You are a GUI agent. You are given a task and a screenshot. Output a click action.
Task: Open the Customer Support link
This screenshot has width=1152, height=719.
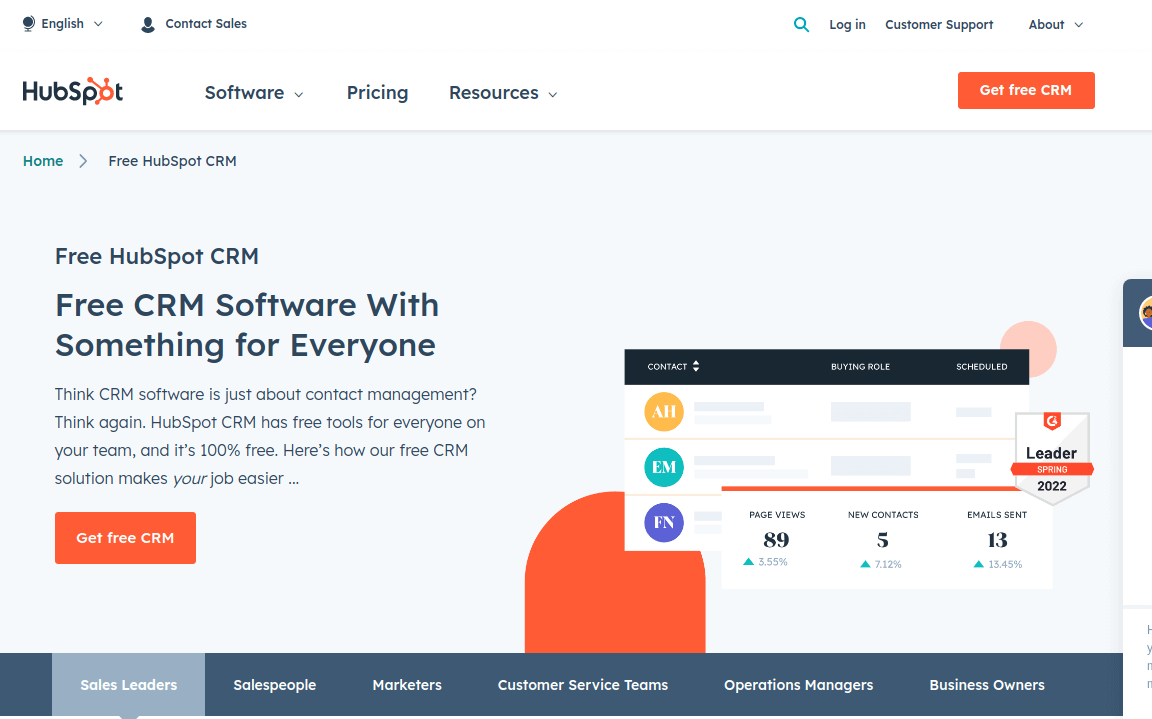(939, 25)
